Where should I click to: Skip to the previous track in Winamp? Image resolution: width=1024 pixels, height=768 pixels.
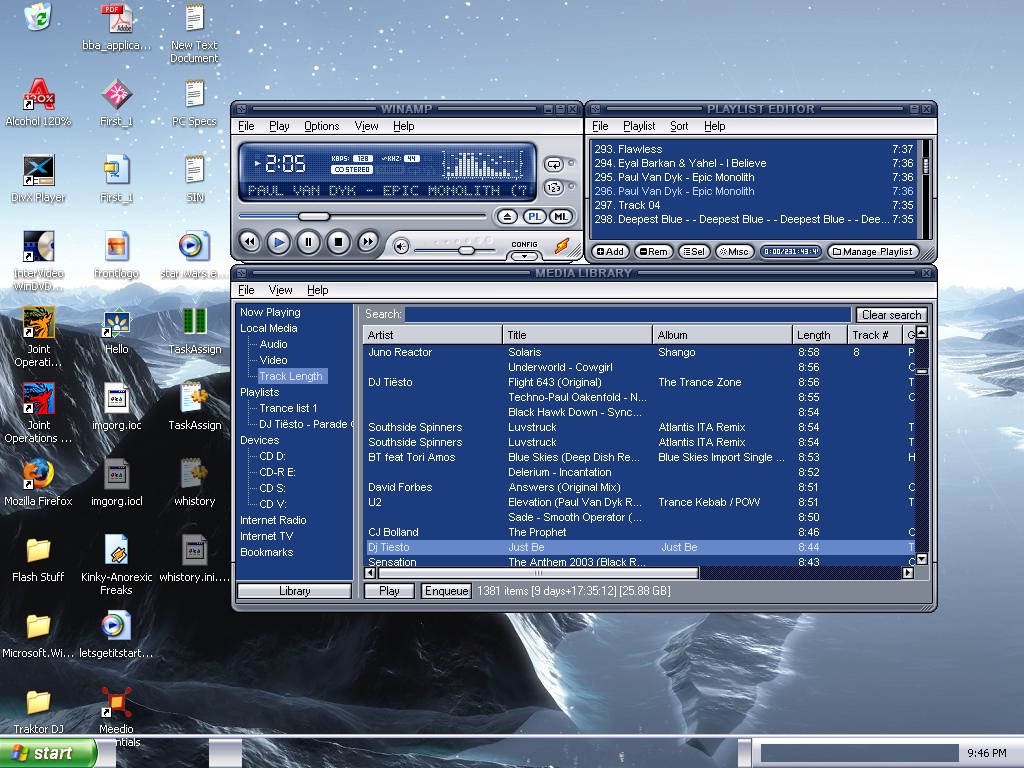(x=249, y=242)
